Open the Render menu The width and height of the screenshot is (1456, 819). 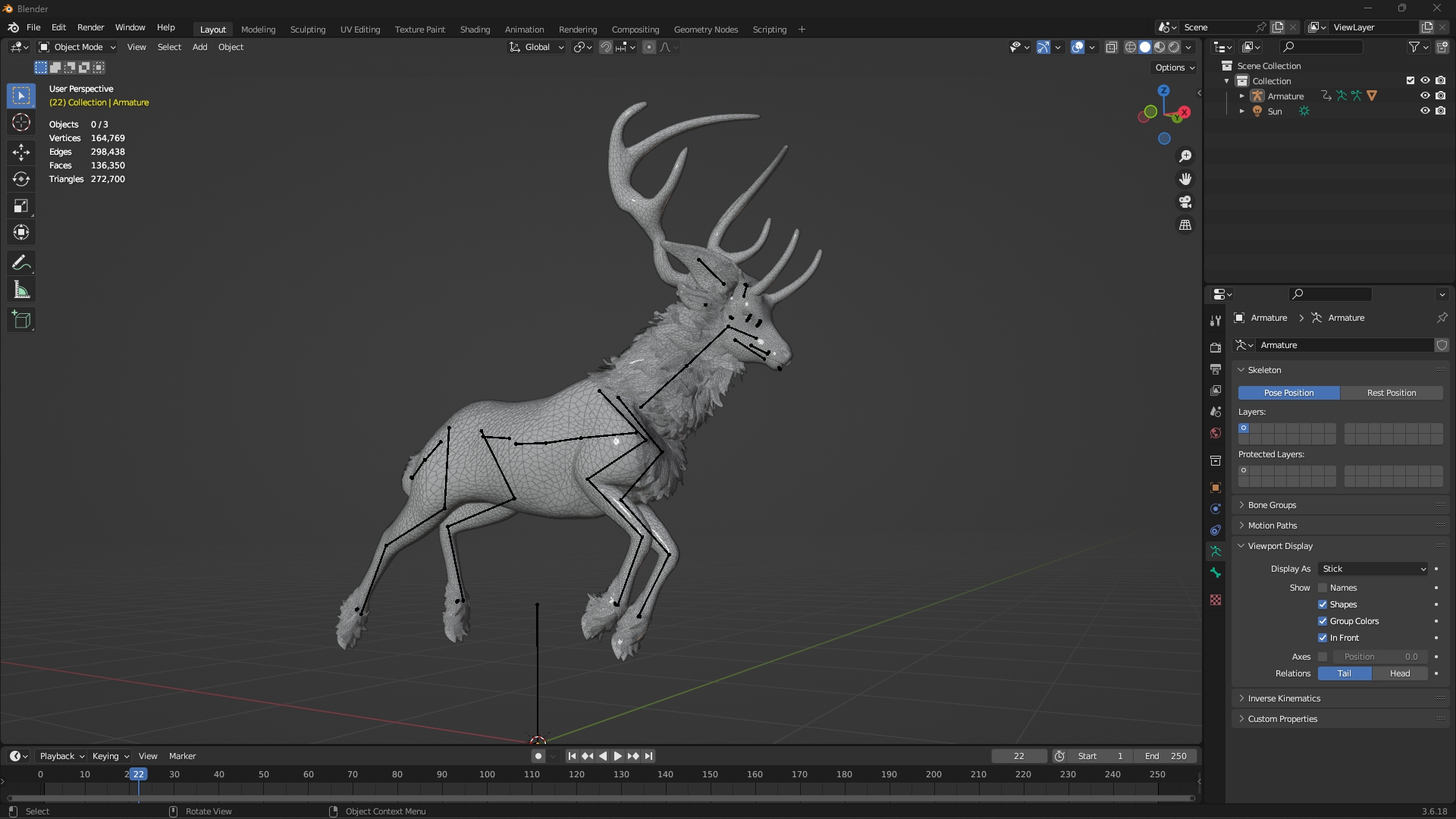90,27
